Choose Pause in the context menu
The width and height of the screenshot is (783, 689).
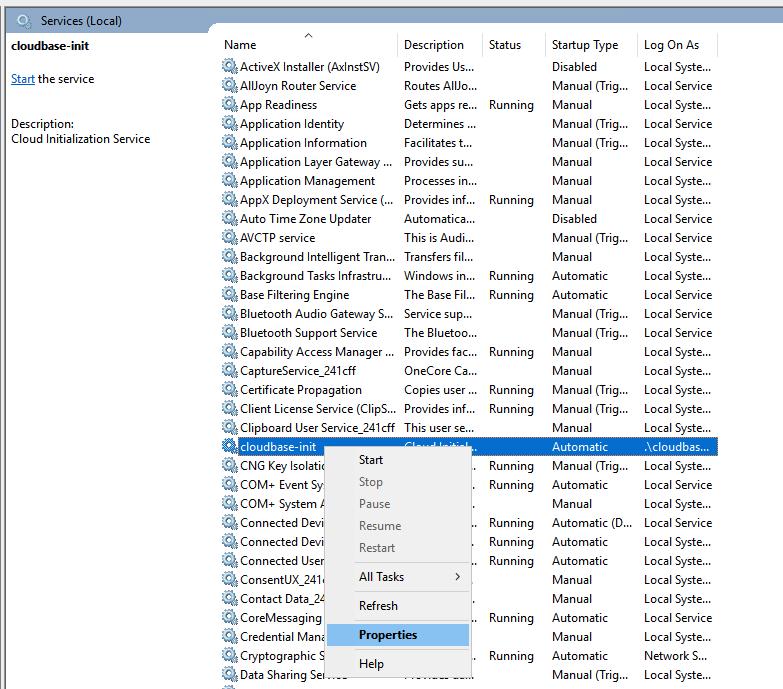398,504
